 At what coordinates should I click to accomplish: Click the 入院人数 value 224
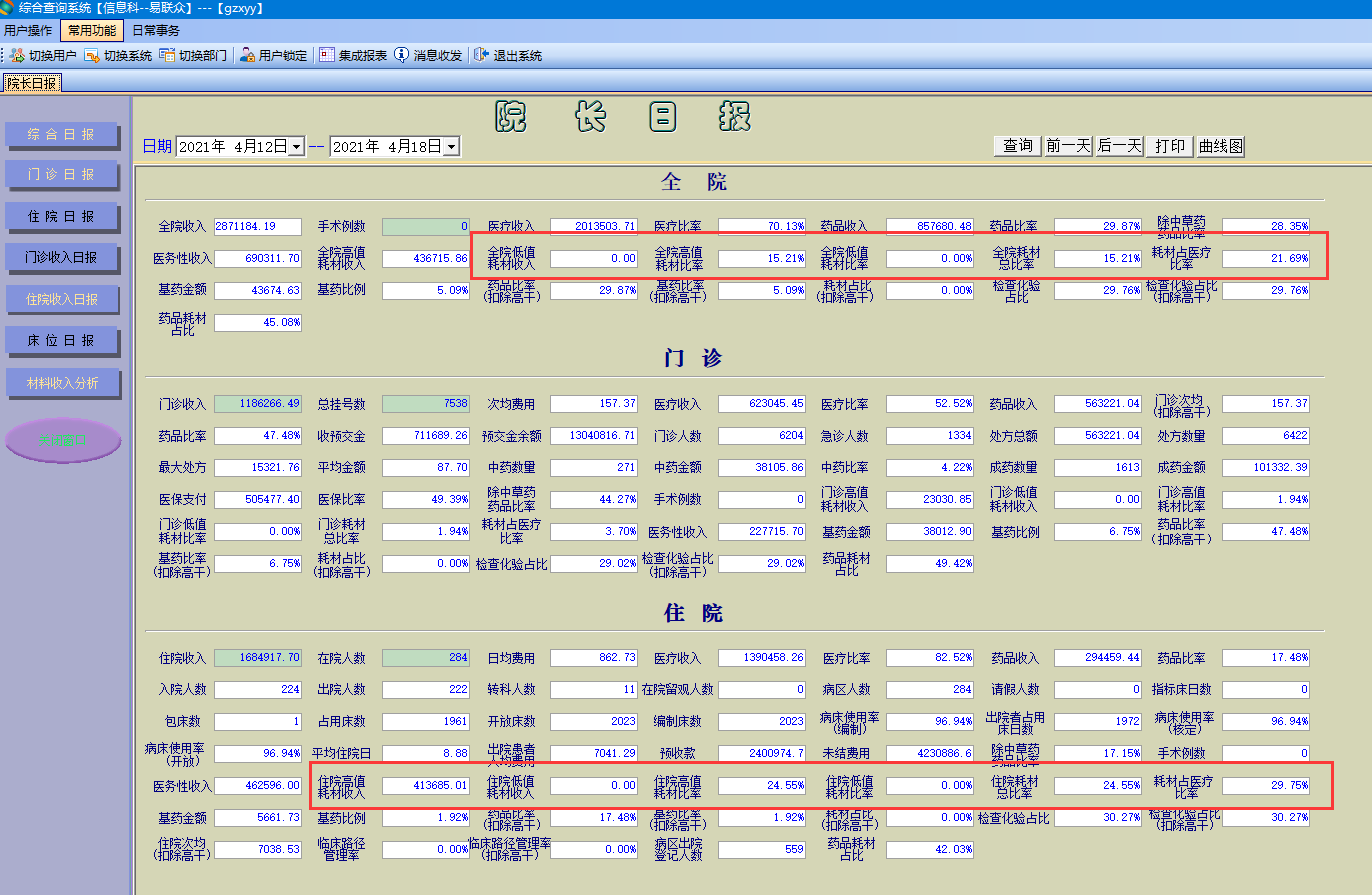258,690
